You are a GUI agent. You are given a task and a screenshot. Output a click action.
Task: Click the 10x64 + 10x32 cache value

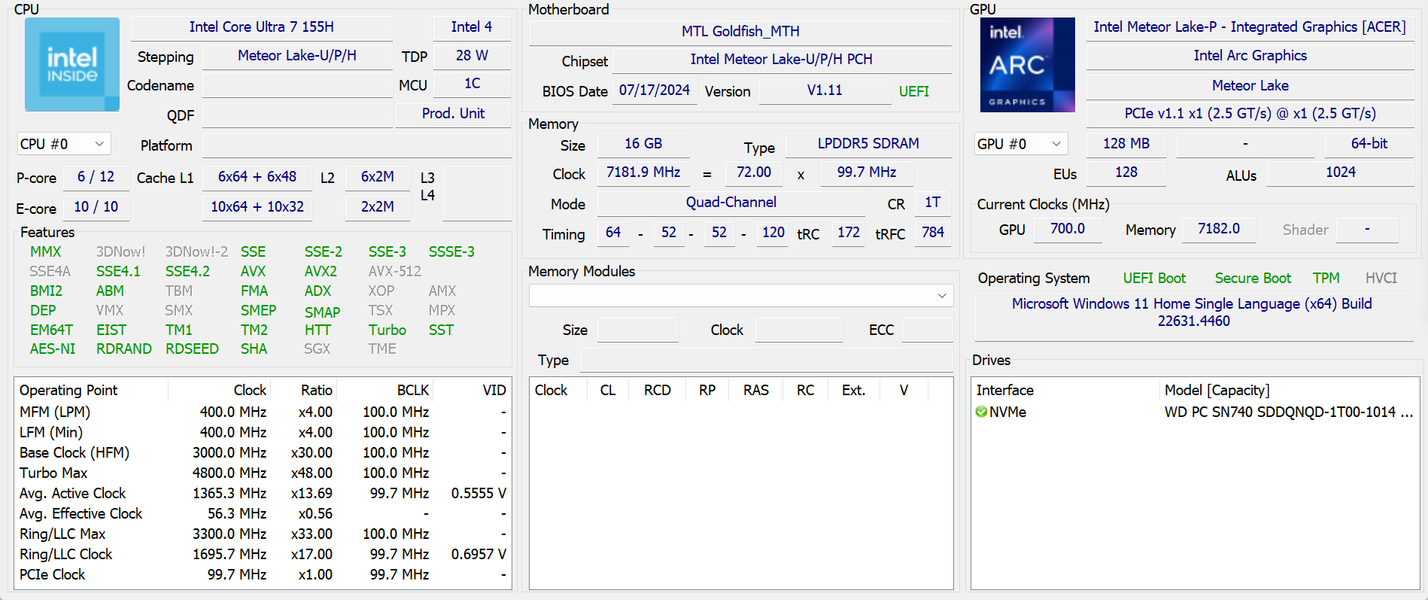(x=257, y=207)
